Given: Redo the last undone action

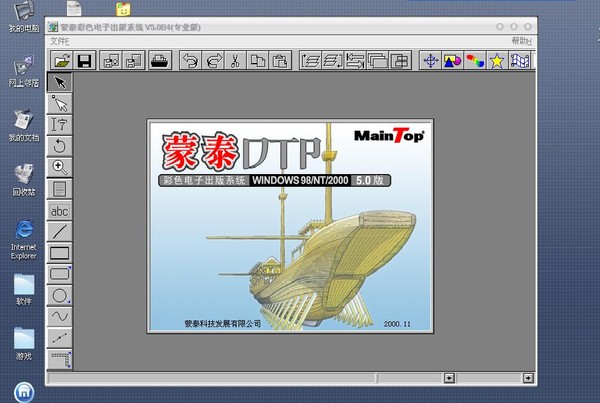Looking at the screenshot, I should coord(214,60).
